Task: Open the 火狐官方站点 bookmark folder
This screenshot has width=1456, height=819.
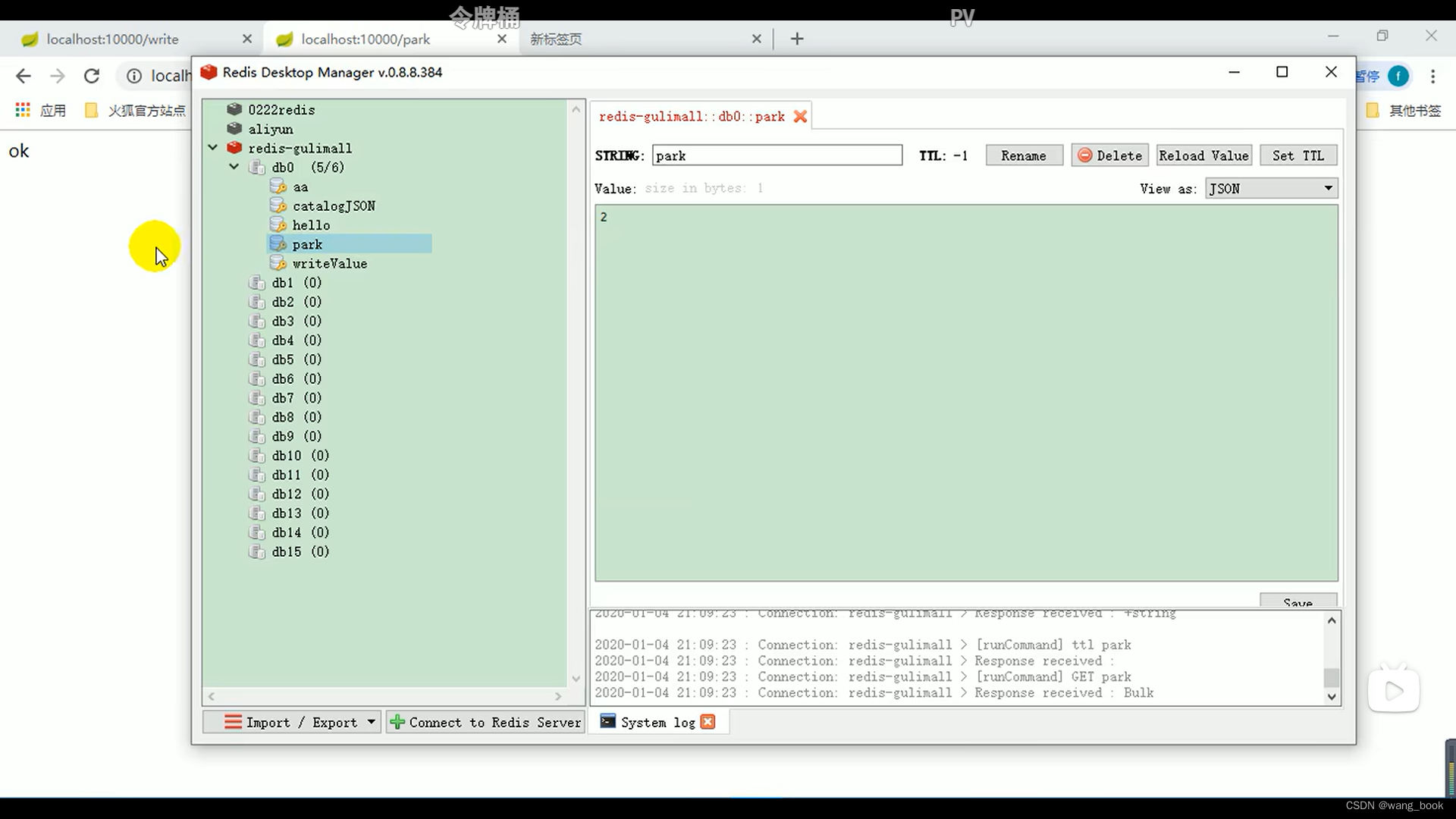Action: 135,111
